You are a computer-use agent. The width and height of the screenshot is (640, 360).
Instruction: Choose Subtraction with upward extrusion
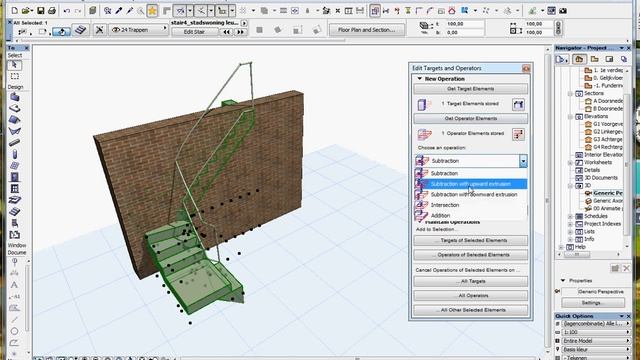[471, 184]
